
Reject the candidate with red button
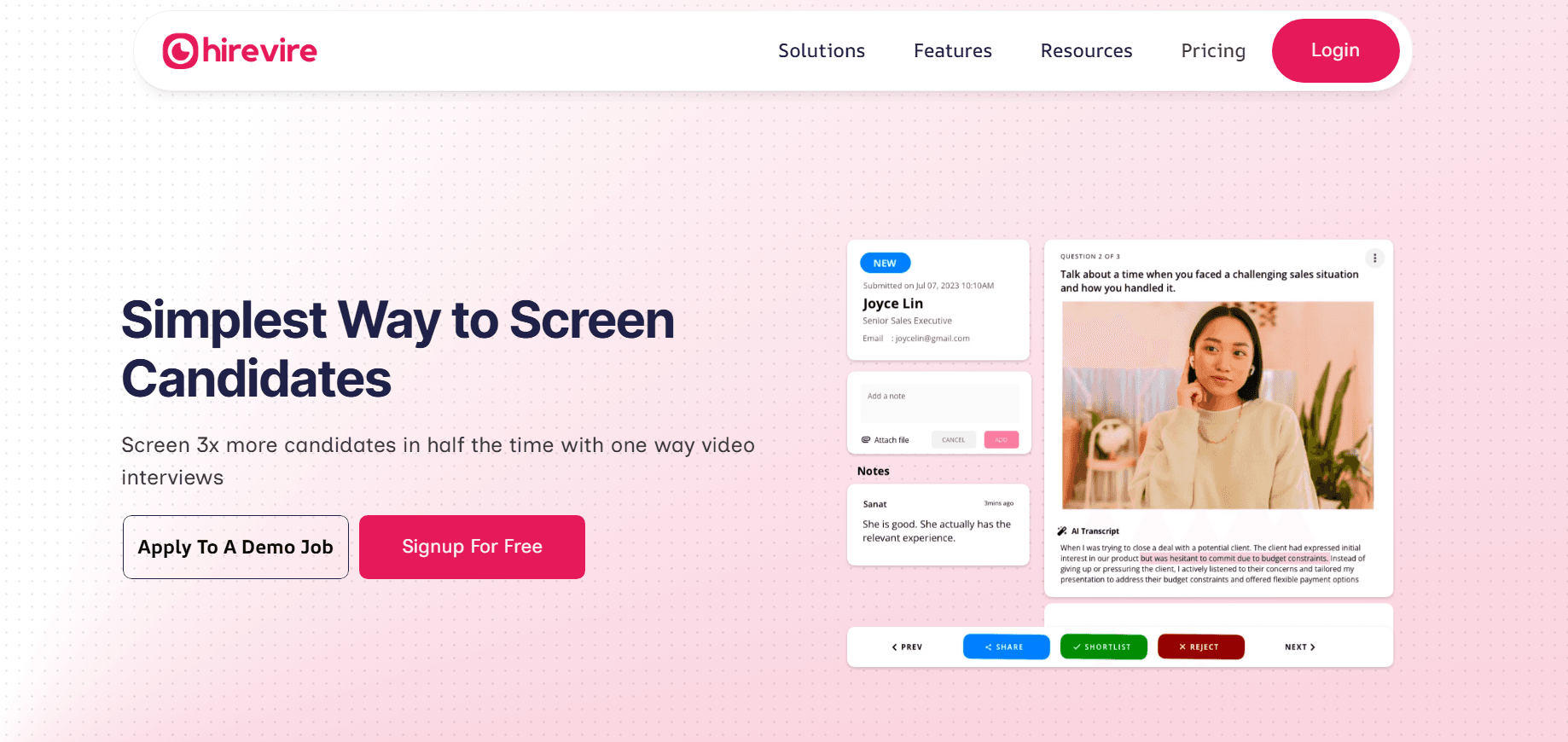coord(1200,646)
